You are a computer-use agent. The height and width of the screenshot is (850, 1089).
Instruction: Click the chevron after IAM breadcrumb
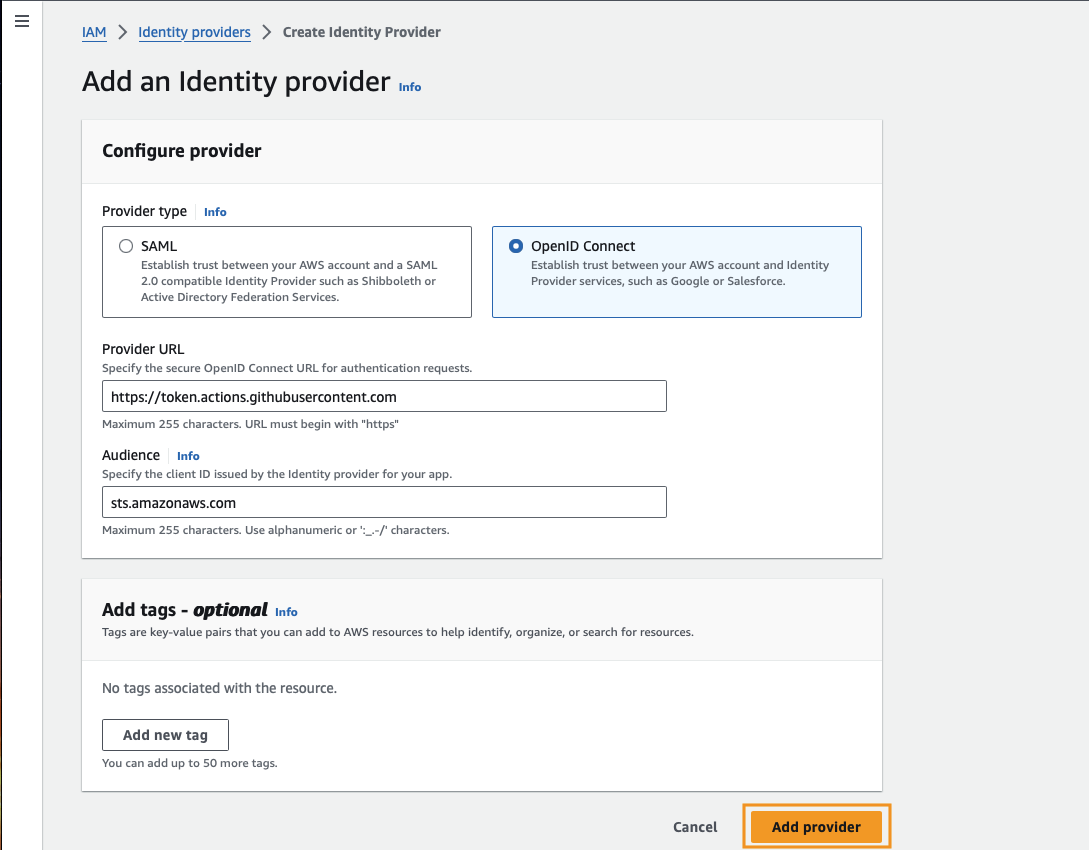pyautogui.click(x=123, y=32)
